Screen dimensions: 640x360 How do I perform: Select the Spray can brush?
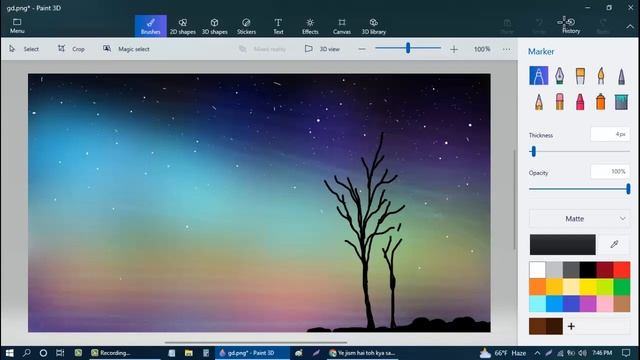600,102
